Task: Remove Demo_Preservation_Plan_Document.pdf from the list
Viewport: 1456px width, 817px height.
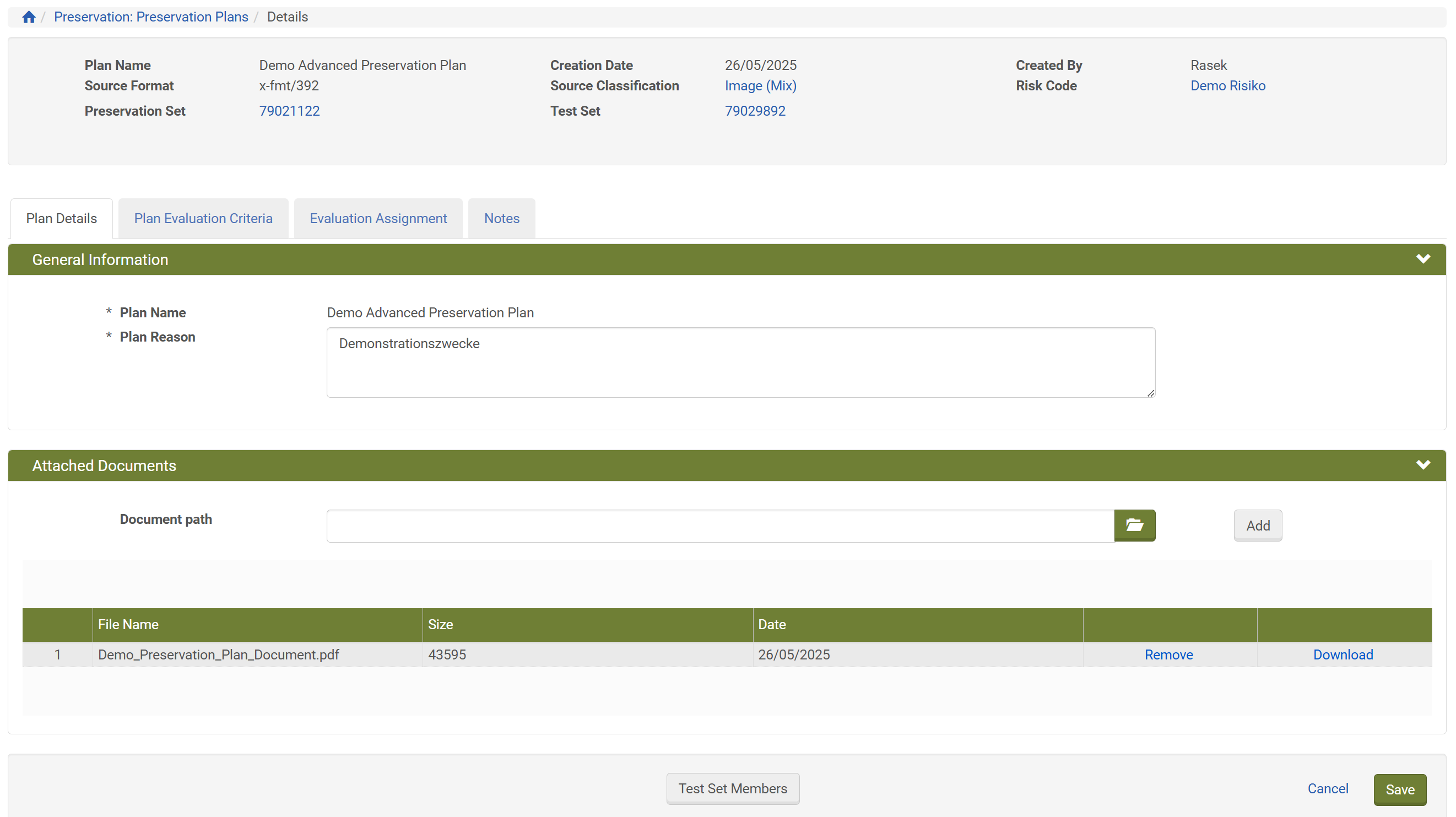Action: pyautogui.click(x=1168, y=654)
